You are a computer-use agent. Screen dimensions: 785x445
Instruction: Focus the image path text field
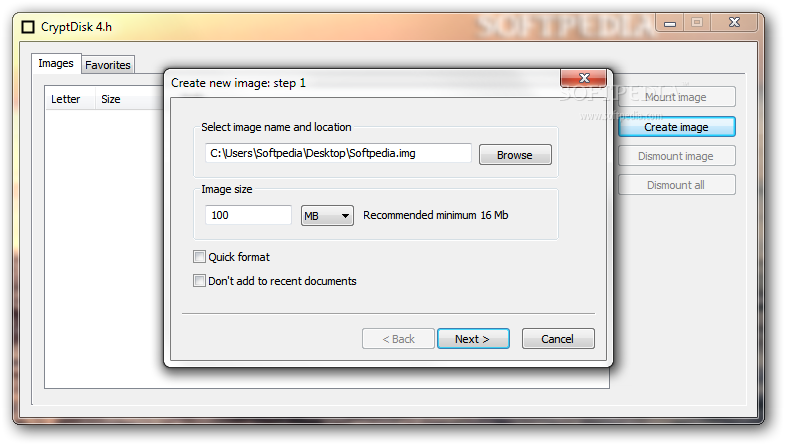pos(338,153)
